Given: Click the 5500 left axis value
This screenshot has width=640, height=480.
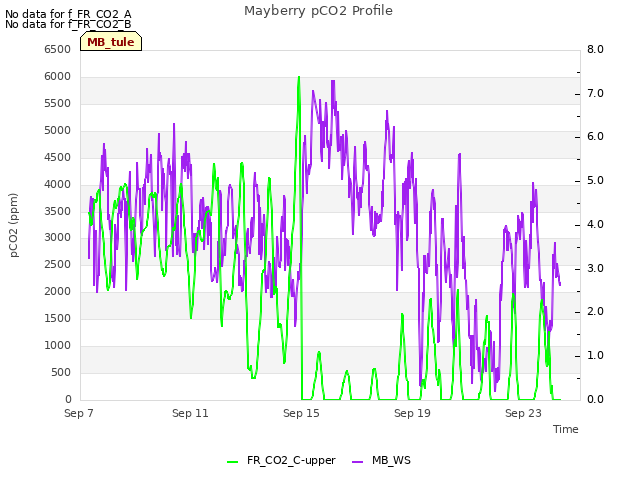Looking at the screenshot, I should (x=58, y=103).
